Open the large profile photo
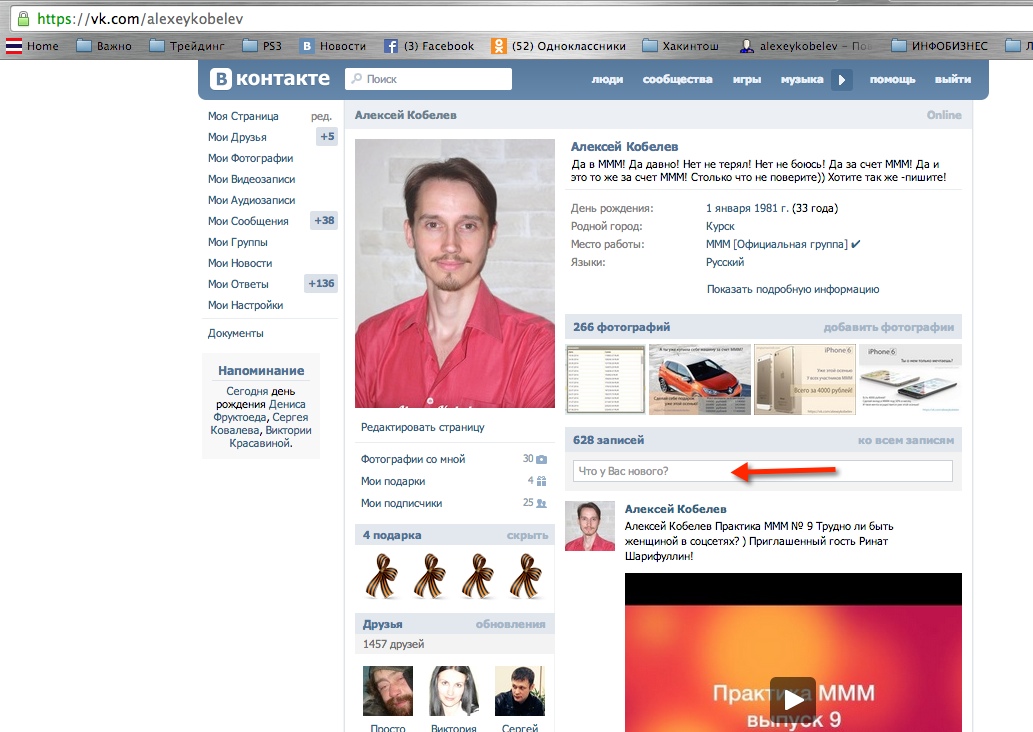Viewport: 1033px width, 732px height. point(455,273)
